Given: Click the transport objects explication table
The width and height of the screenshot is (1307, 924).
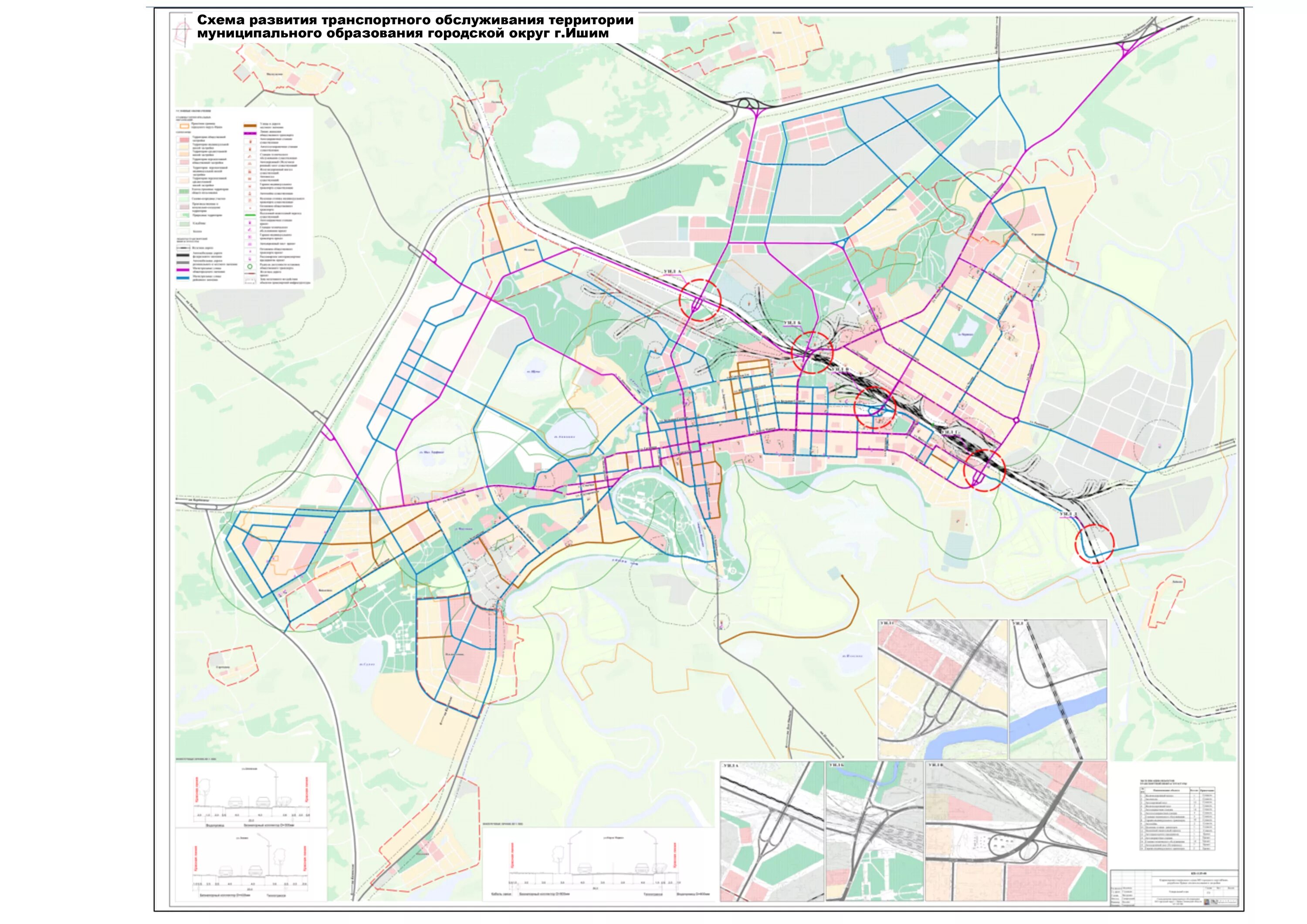Looking at the screenshot, I should [x=1178, y=819].
